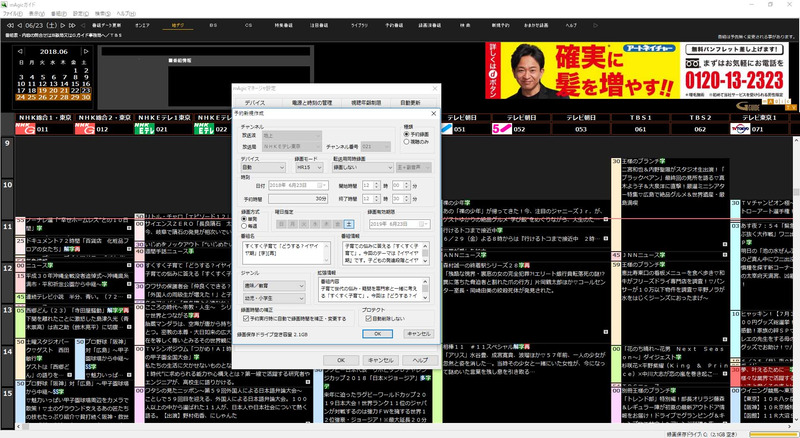Show previous month in 2018.06 calendar

tap(20, 51)
